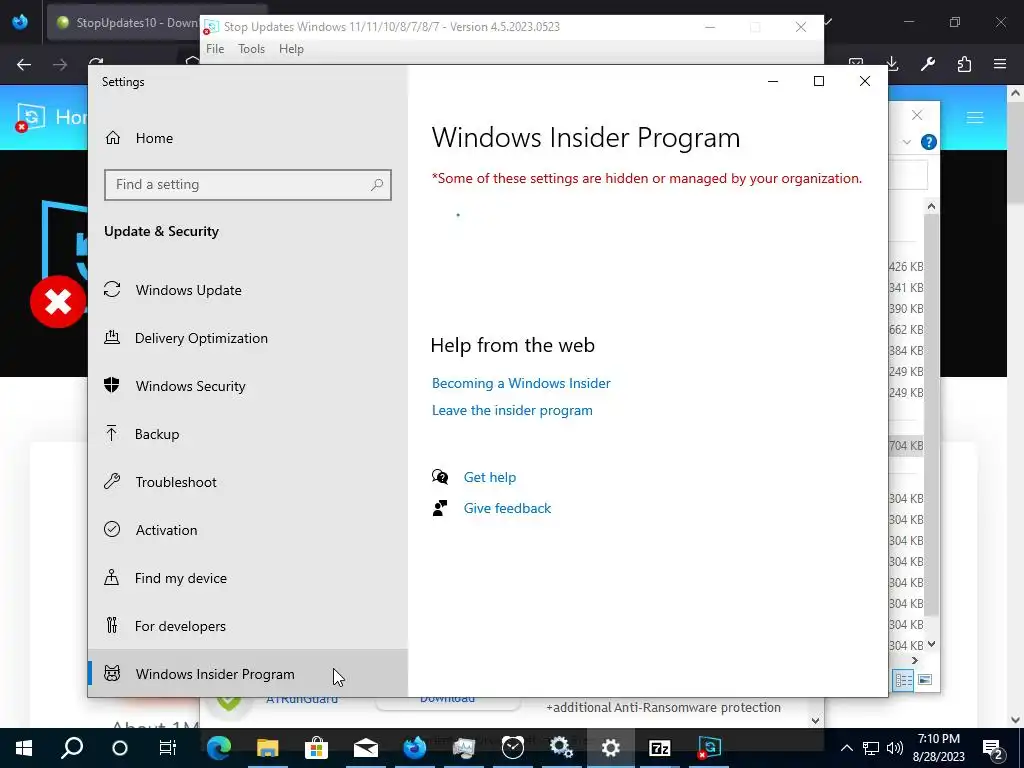Open the clock app on taskbar

click(x=513, y=748)
